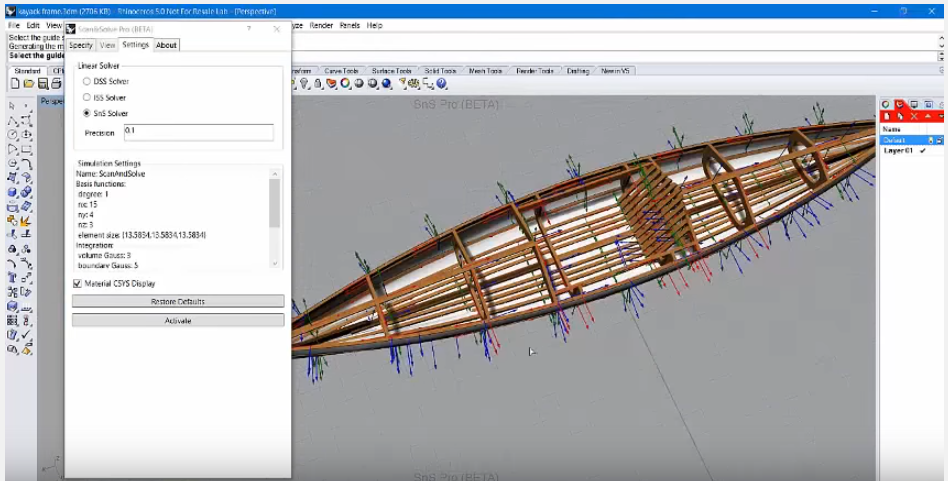Click the color wheel properties icon in toolbar
Image resolution: width=948 pixels, height=481 pixels.
tap(345, 83)
